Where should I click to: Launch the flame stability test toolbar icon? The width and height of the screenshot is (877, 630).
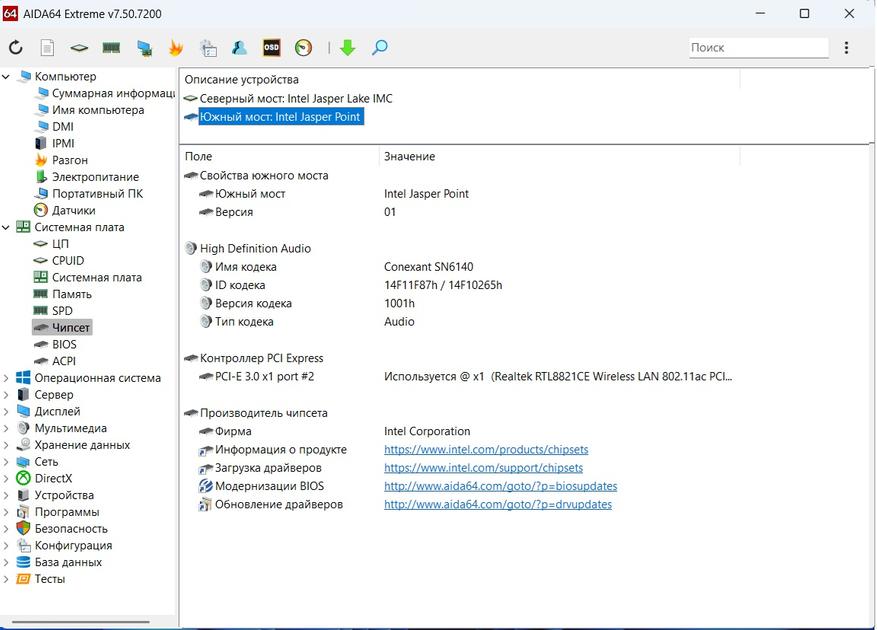point(176,48)
